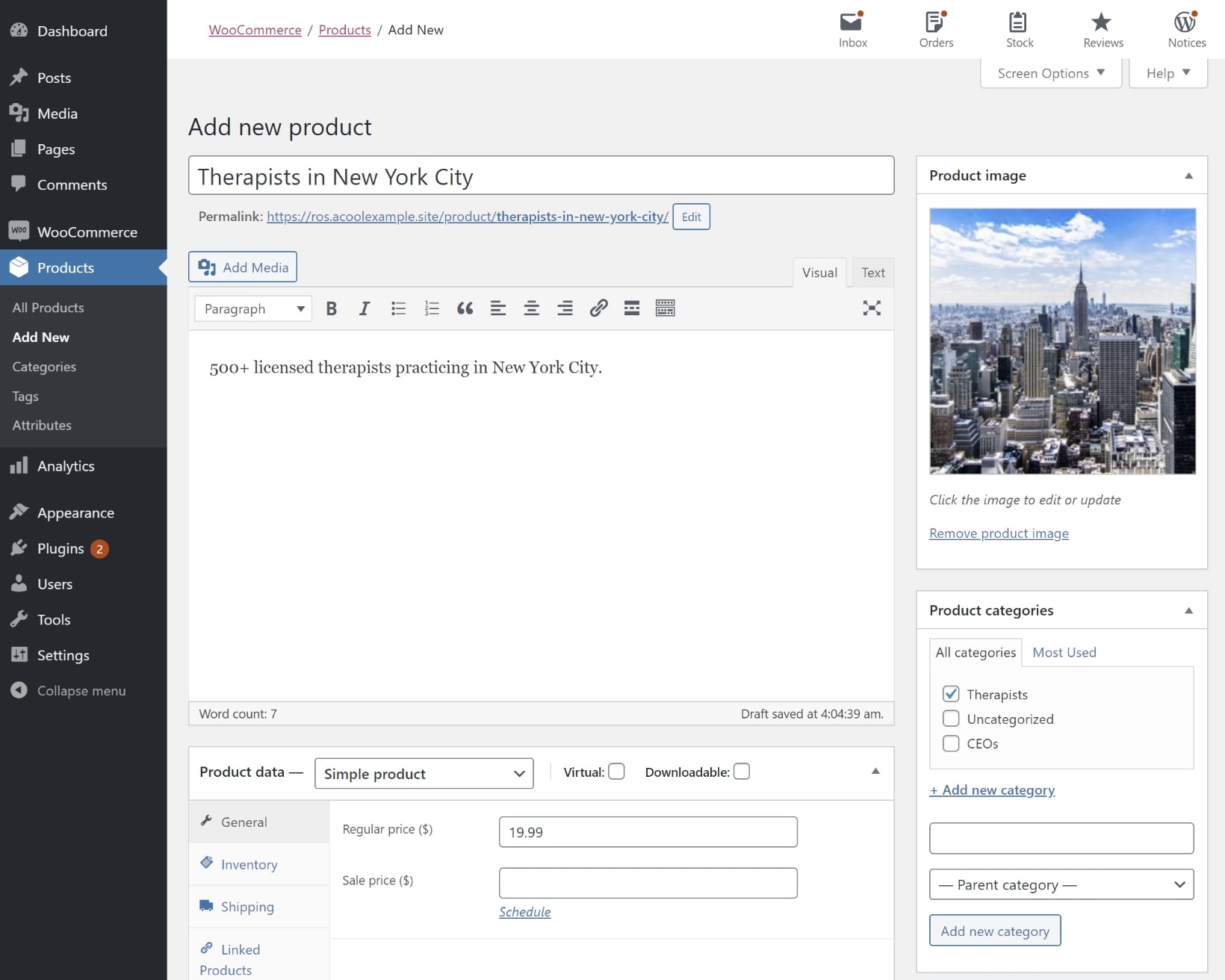Uncheck the Therapists category
This screenshot has width=1225, height=980.
[x=950, y=694]
